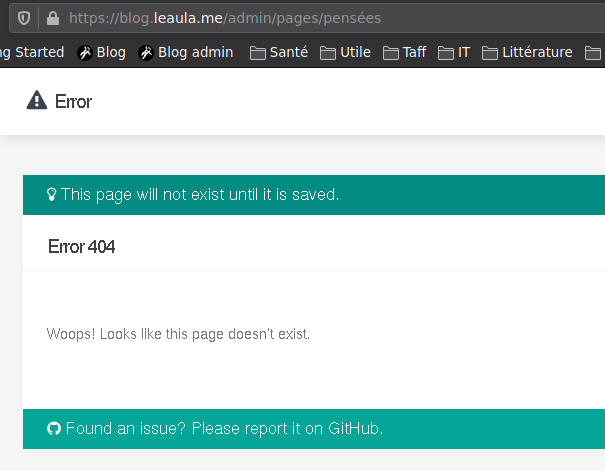
Task: Click 'Found an issue? Please report it on GitHub.' link
Action: (x=224, y=429)
